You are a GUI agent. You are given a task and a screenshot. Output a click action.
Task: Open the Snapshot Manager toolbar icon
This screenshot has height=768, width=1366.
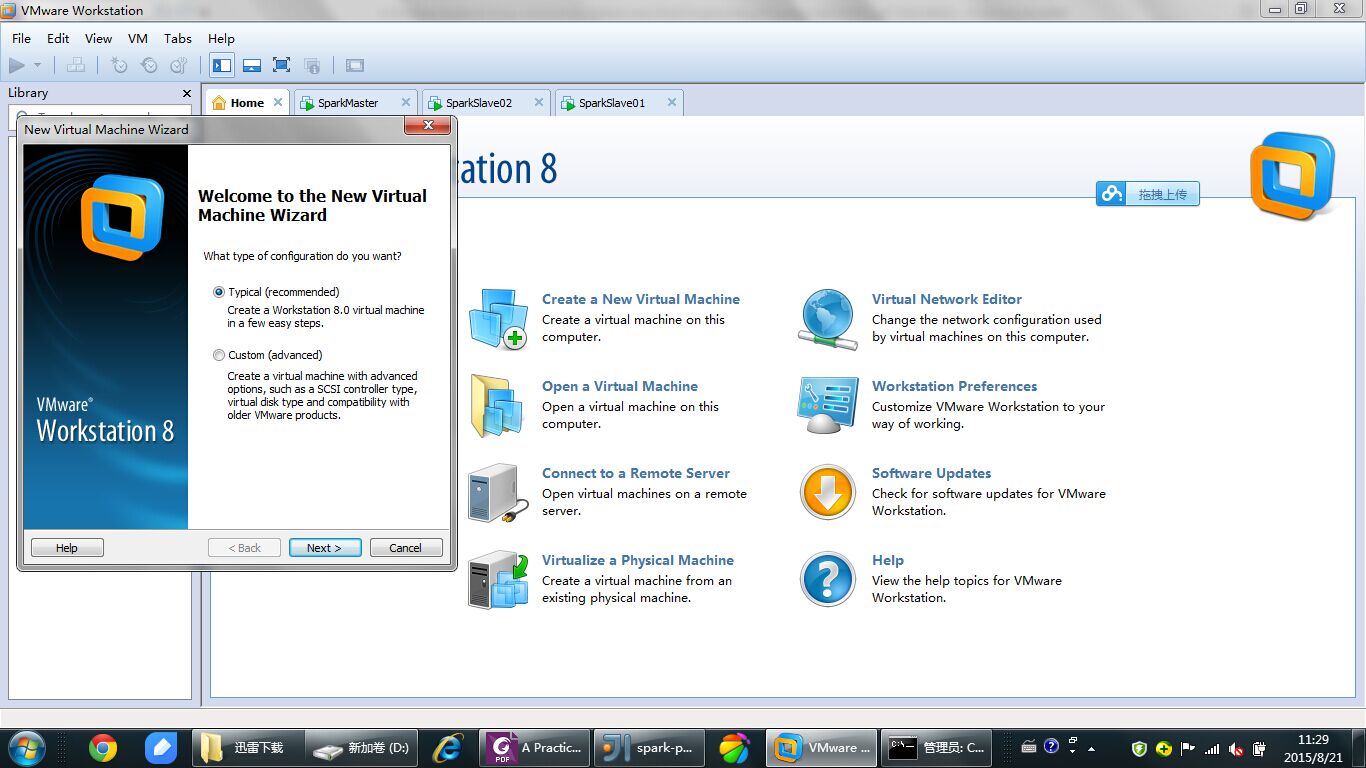179,65
